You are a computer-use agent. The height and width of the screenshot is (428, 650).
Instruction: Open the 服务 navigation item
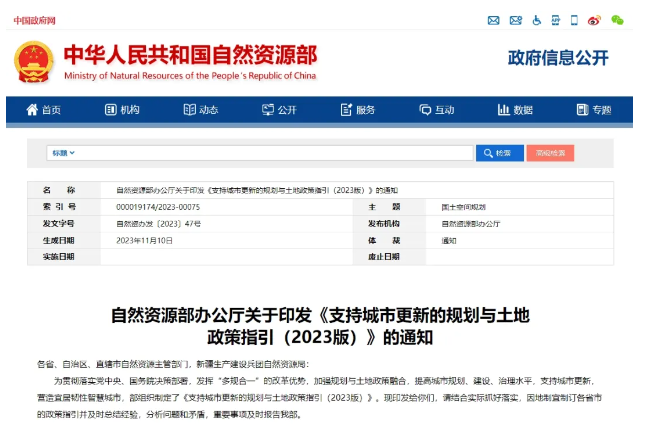pos(357,110)
